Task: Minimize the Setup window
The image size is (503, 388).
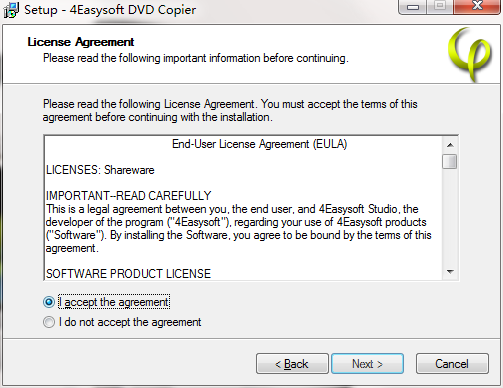Action: click(413, 7)
